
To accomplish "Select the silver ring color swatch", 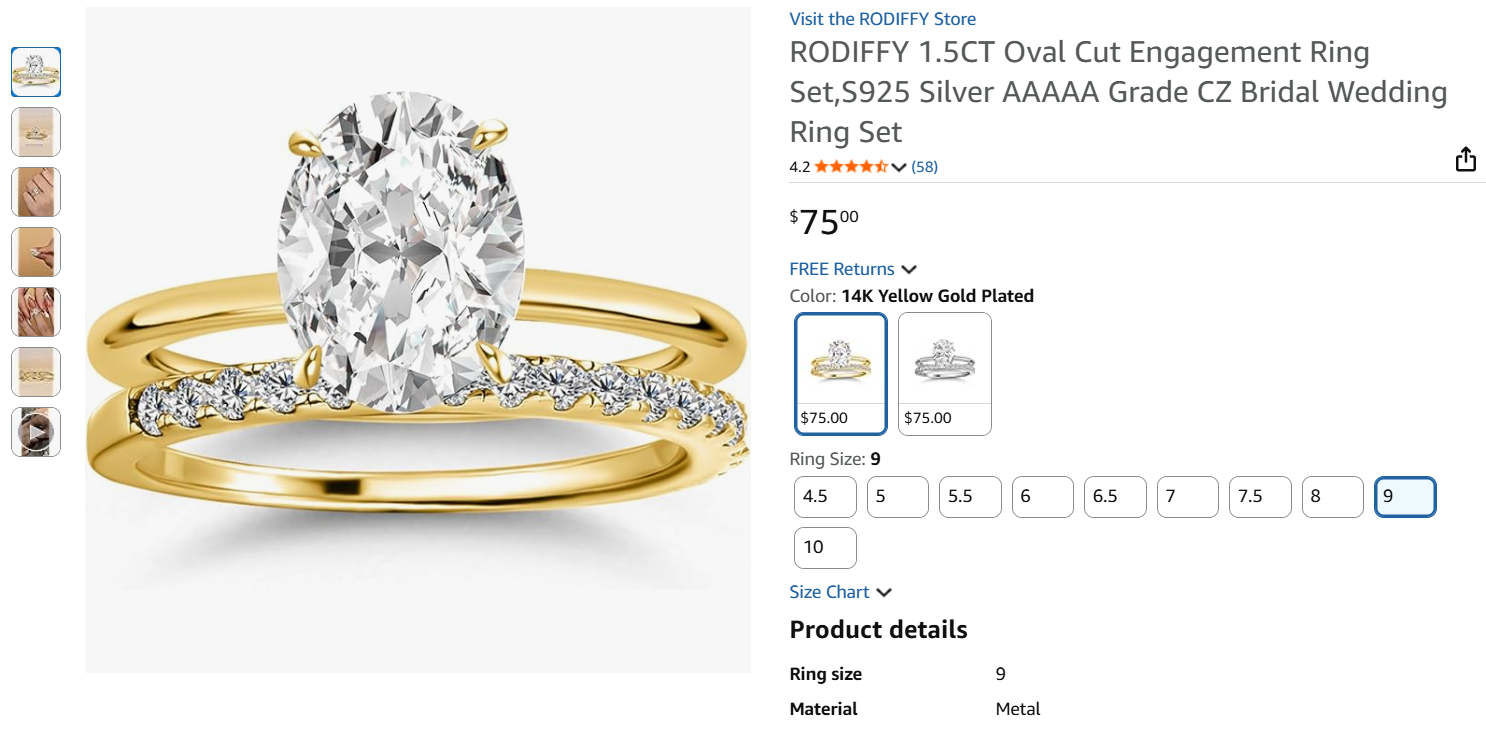I will [944, 373].
